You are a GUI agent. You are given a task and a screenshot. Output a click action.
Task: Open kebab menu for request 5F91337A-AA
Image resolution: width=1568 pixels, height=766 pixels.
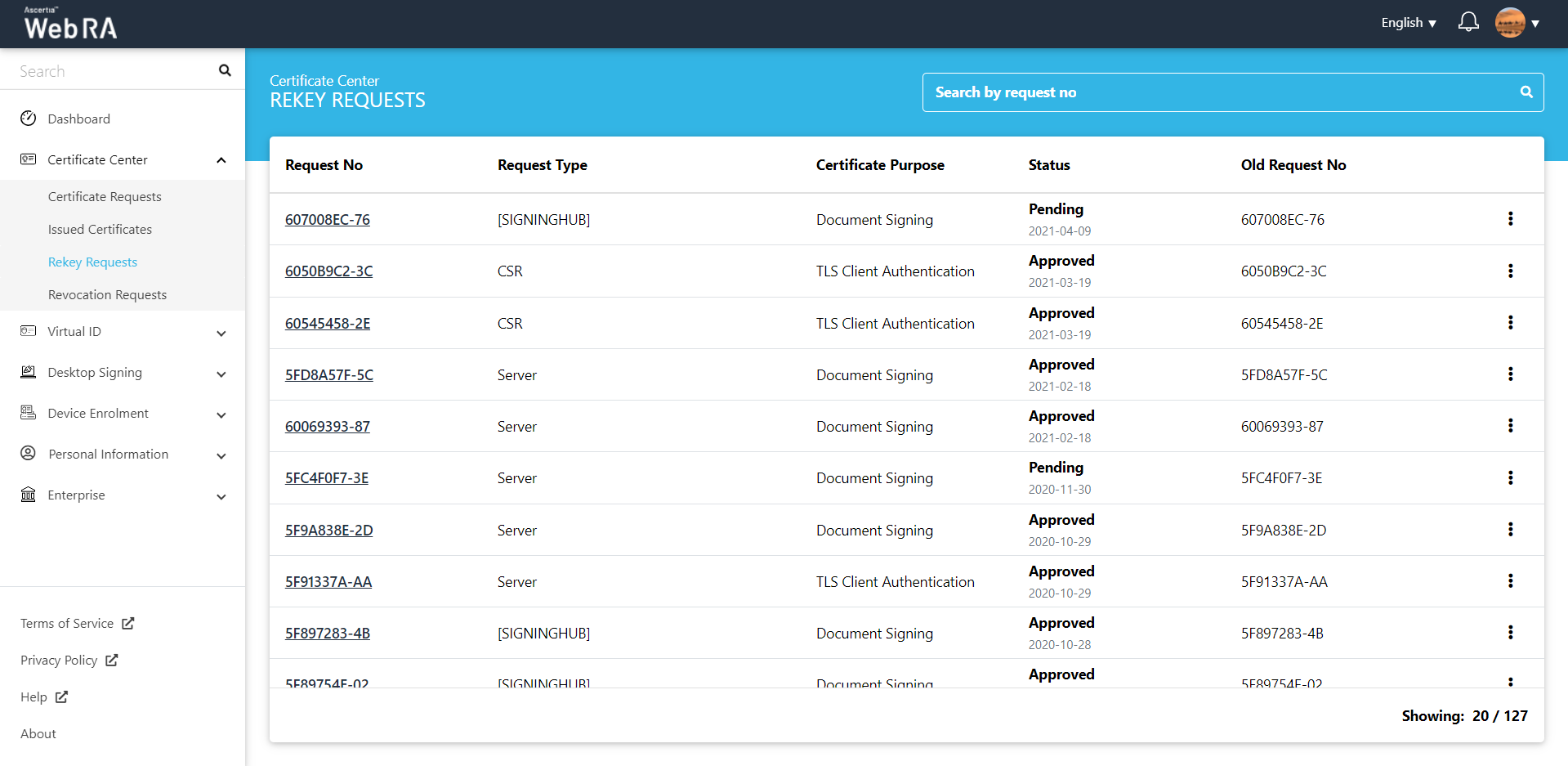[1510, 581]
